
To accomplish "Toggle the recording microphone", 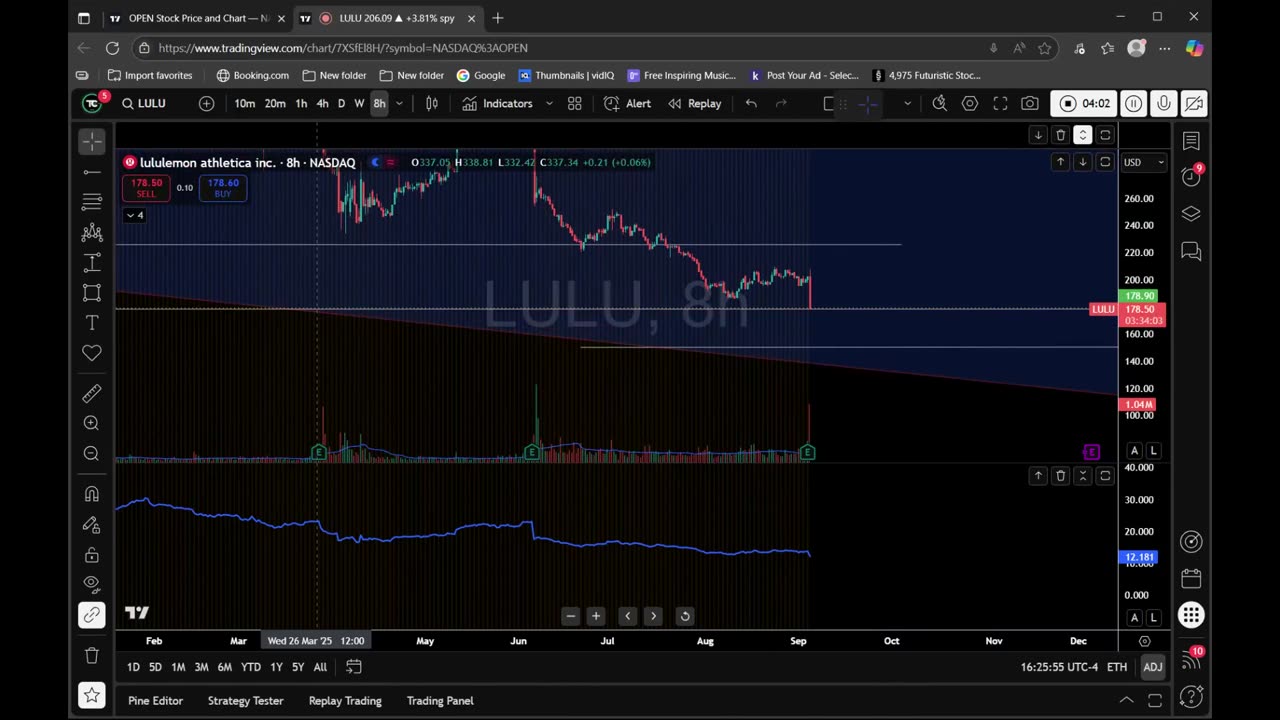I will click(x=1163, y=103).
